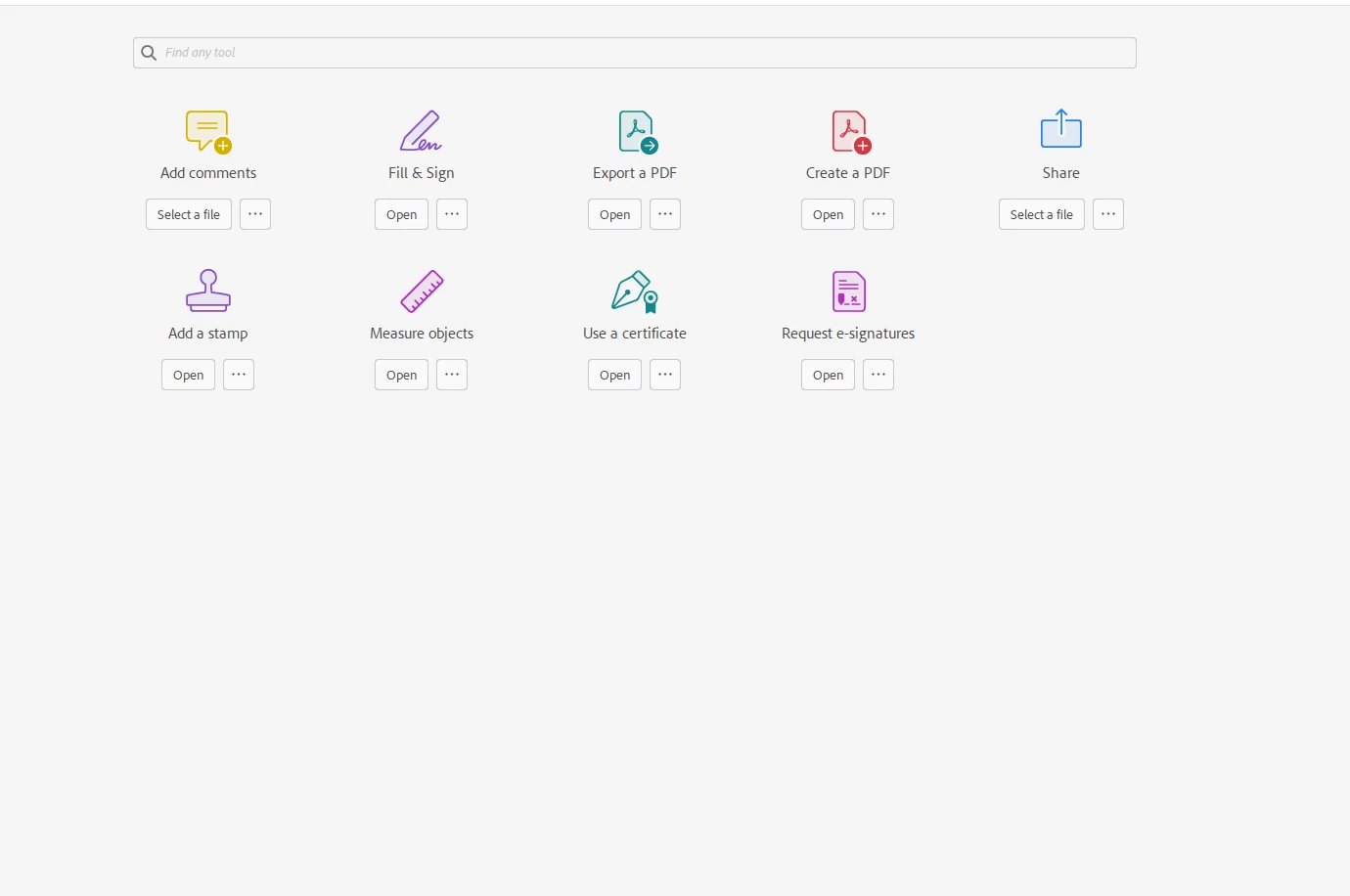Expand more options for Measure objects
1350x896 pixels.
pyautogui.click(x=452, y=375)
